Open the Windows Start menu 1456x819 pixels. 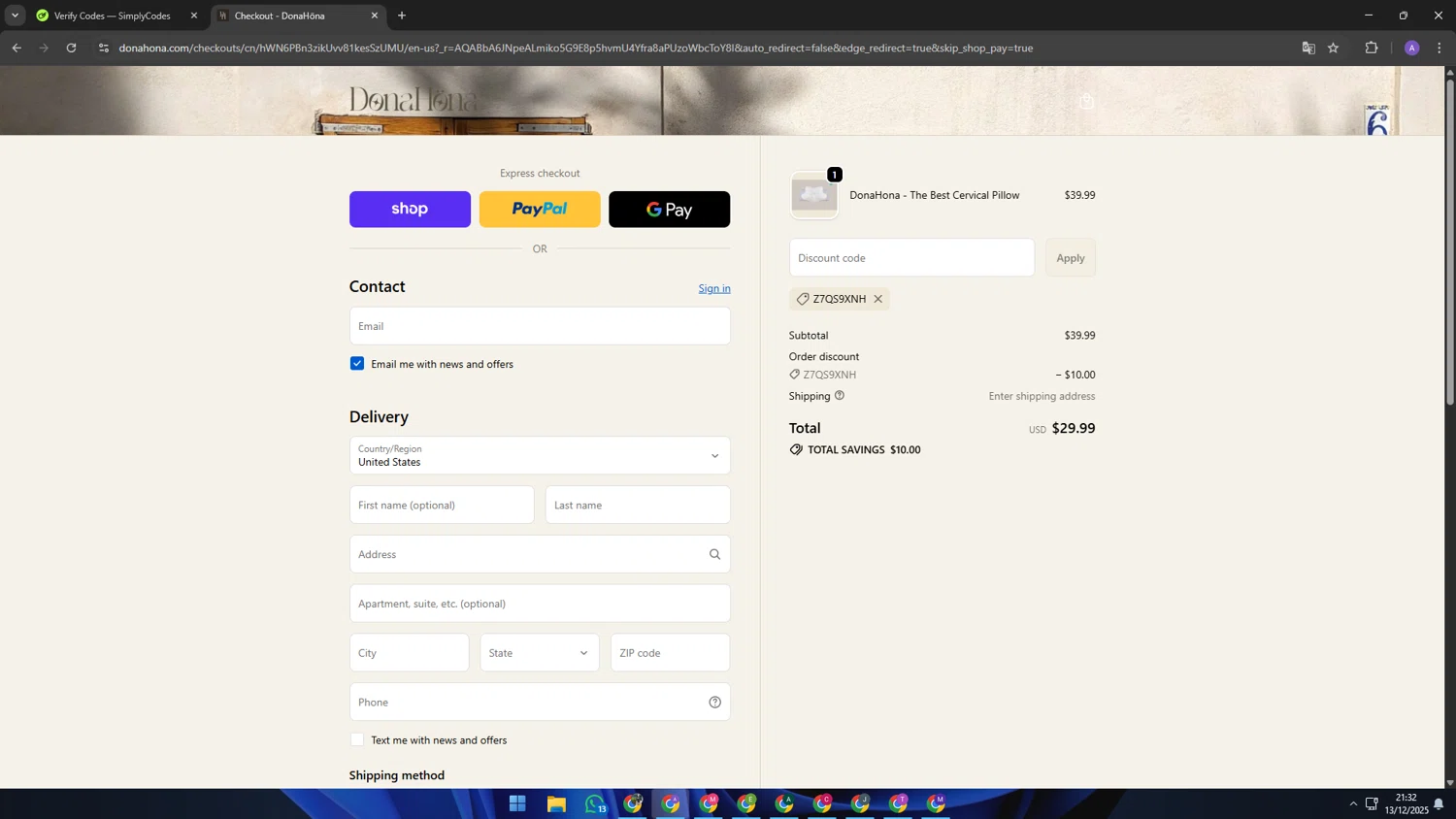[x=517, y=803]
